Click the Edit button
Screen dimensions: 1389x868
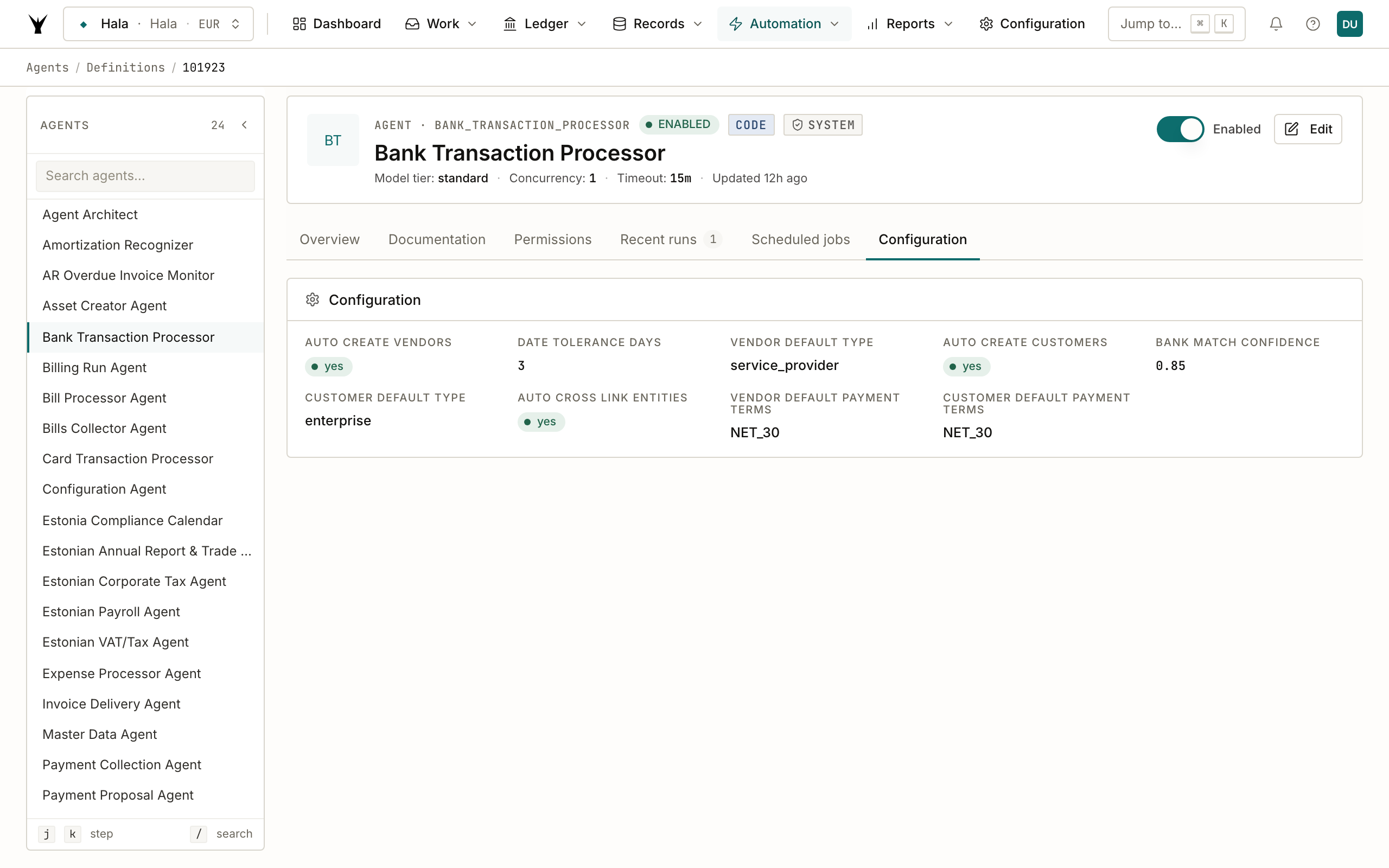(1308, 129)
